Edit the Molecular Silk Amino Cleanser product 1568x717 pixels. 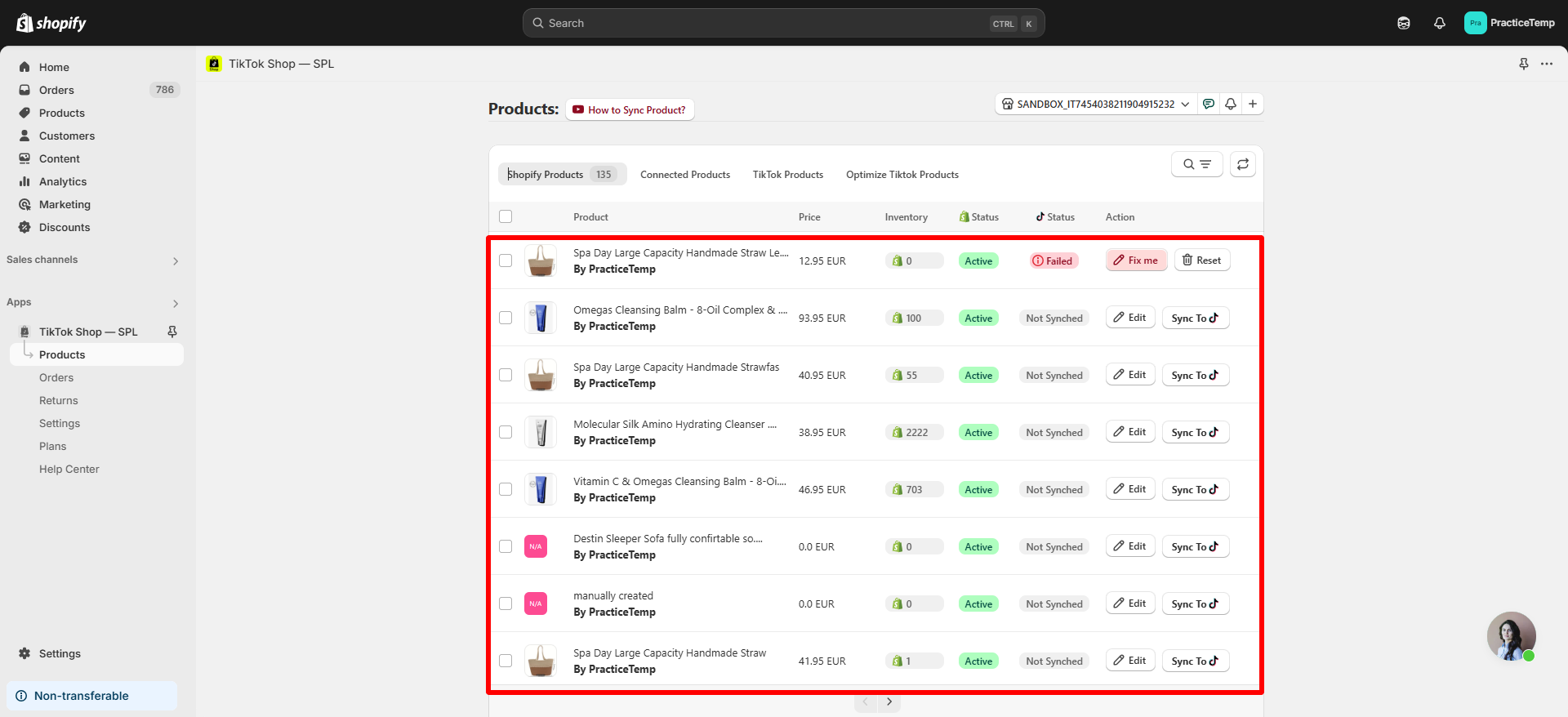(1130, 432)
